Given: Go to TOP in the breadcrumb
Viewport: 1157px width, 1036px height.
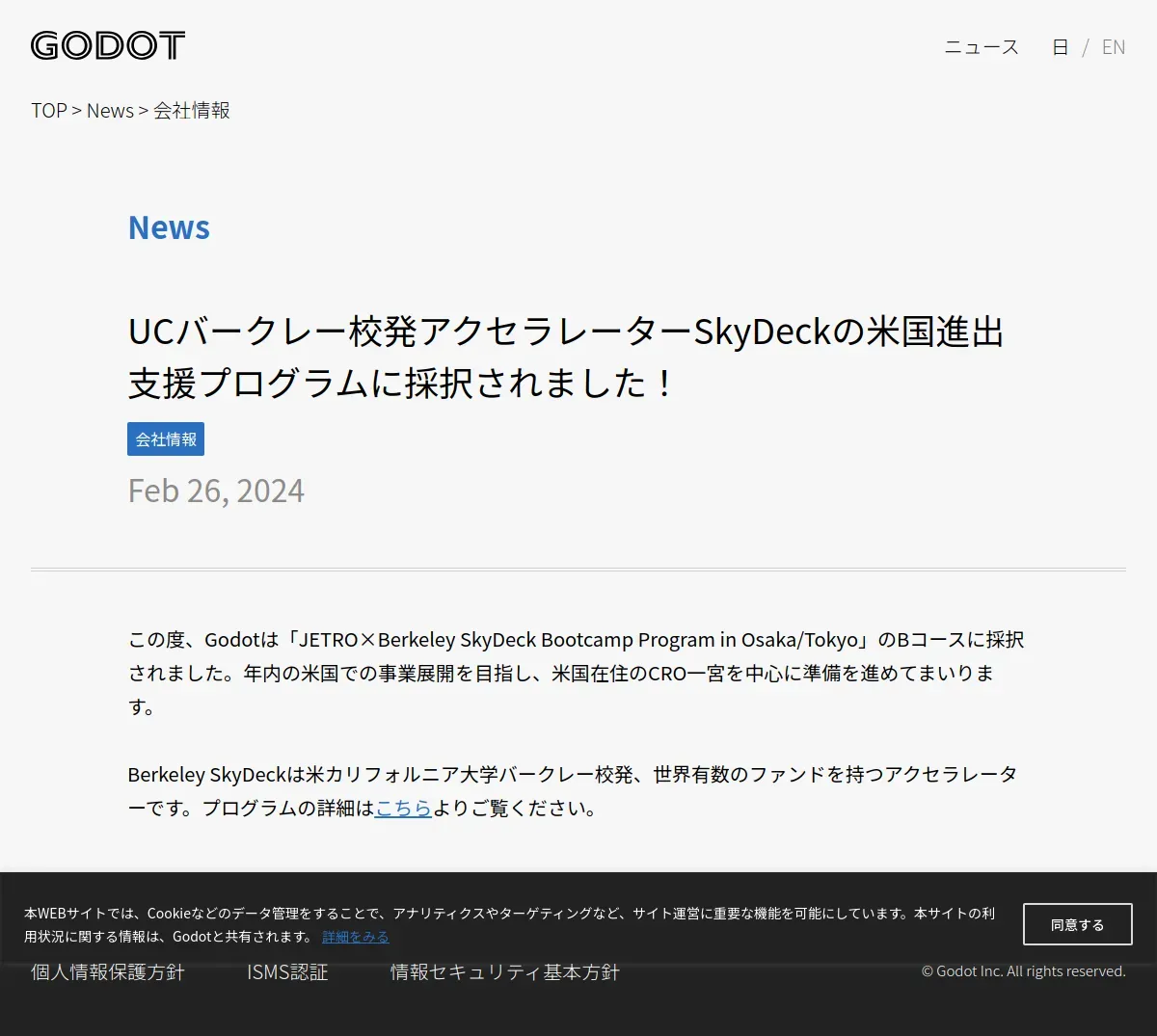Looking at the screenshot, I should click(49, 111).
